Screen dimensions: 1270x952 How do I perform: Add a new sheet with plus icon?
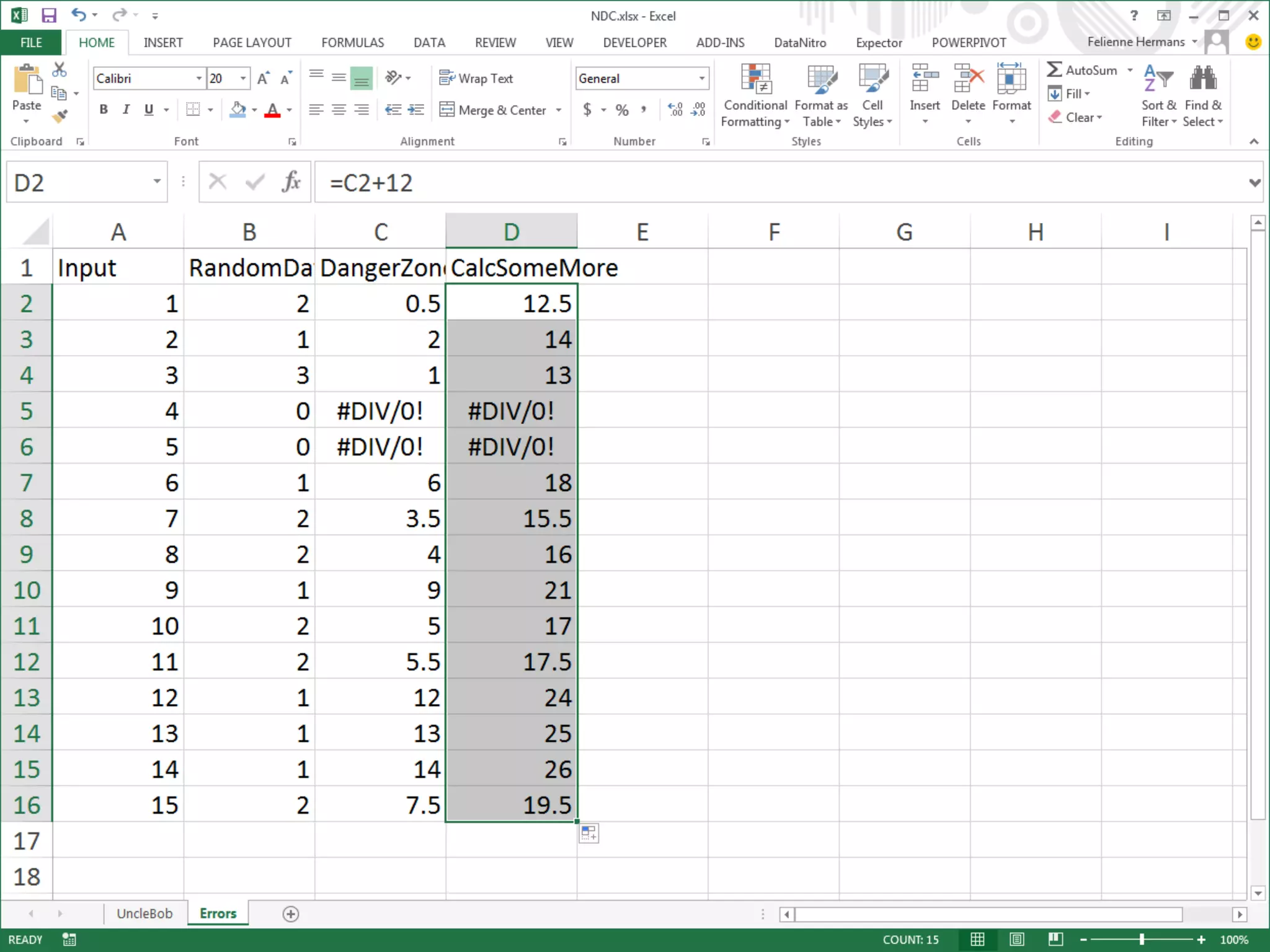click(290, 914)
